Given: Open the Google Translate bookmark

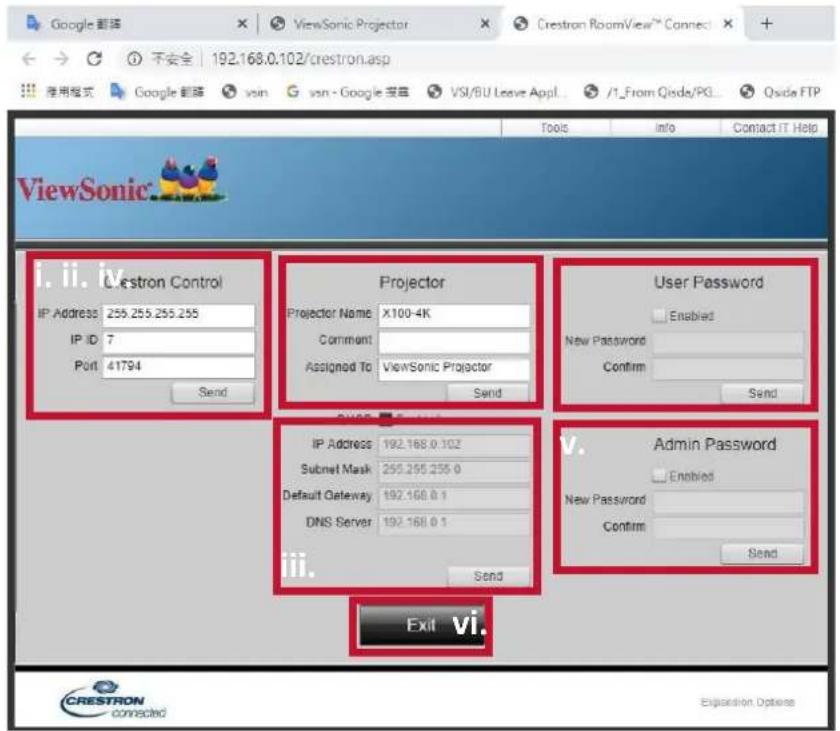Looking at the screenshot, I should [157, 92].
